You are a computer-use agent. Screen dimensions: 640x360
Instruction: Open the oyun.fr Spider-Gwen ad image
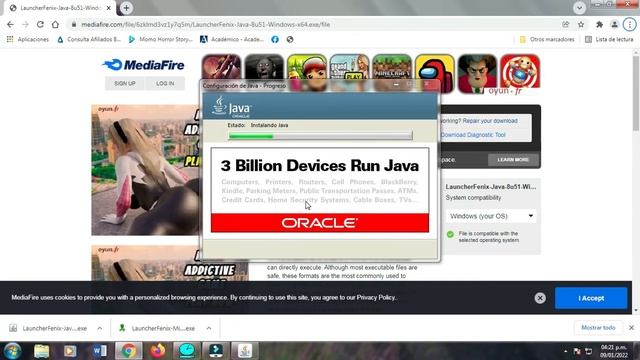pos(145,170)
